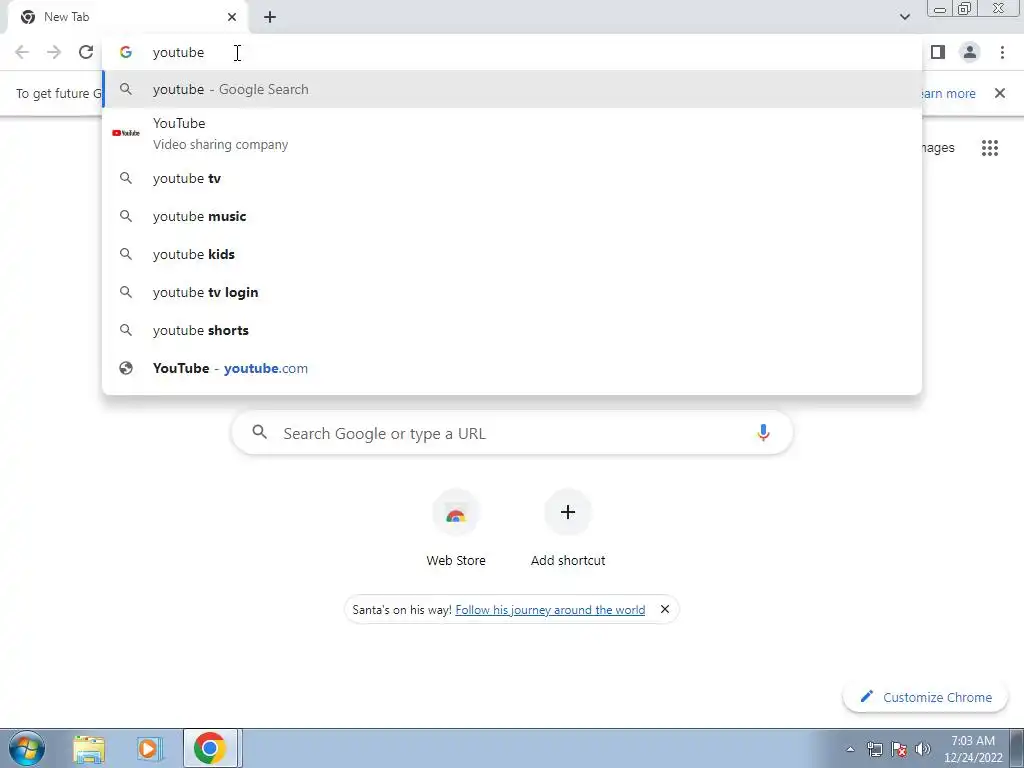Image resolution: width=1024 pixels, height=768 pixels.
Task: Open YouTube - youtube.com suggestion
Action: click(512, 368)
